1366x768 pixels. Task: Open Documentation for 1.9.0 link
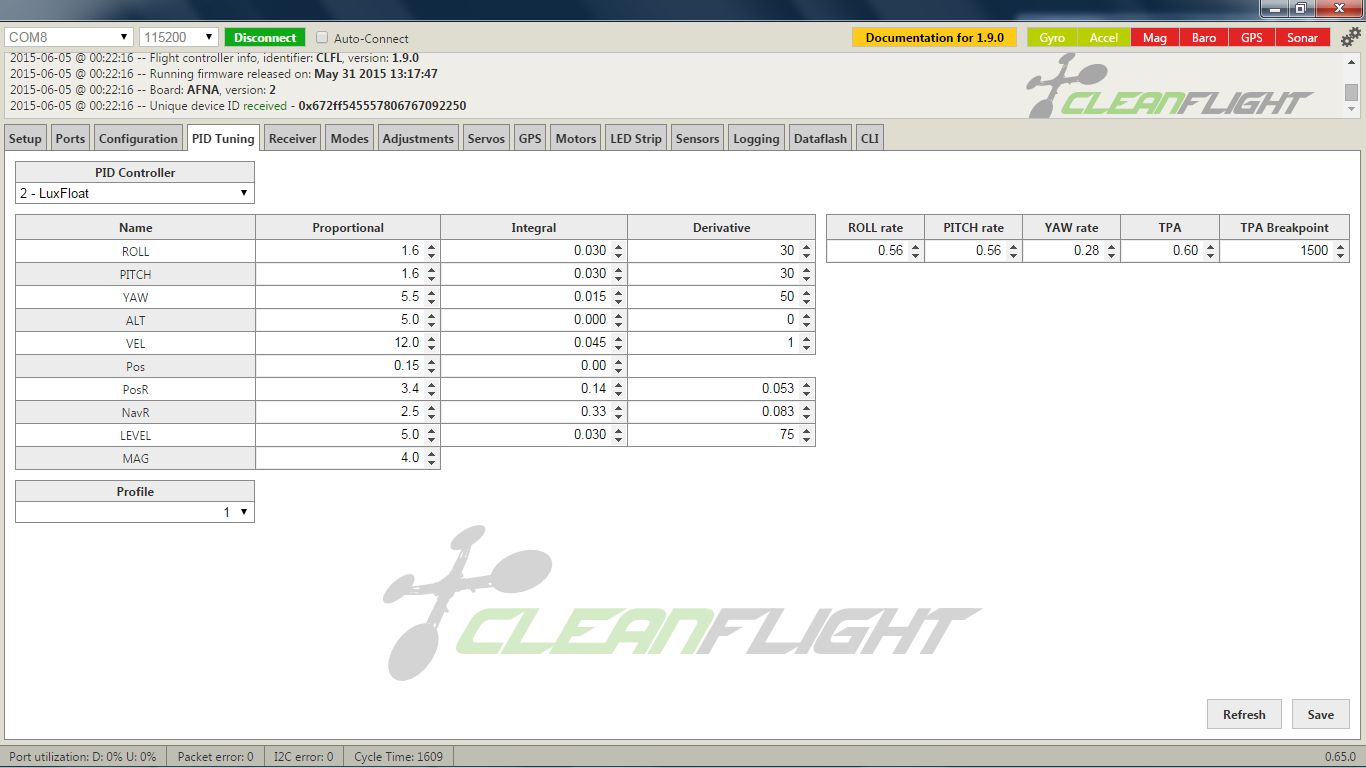pyautogui.click(x=934, y=38)
